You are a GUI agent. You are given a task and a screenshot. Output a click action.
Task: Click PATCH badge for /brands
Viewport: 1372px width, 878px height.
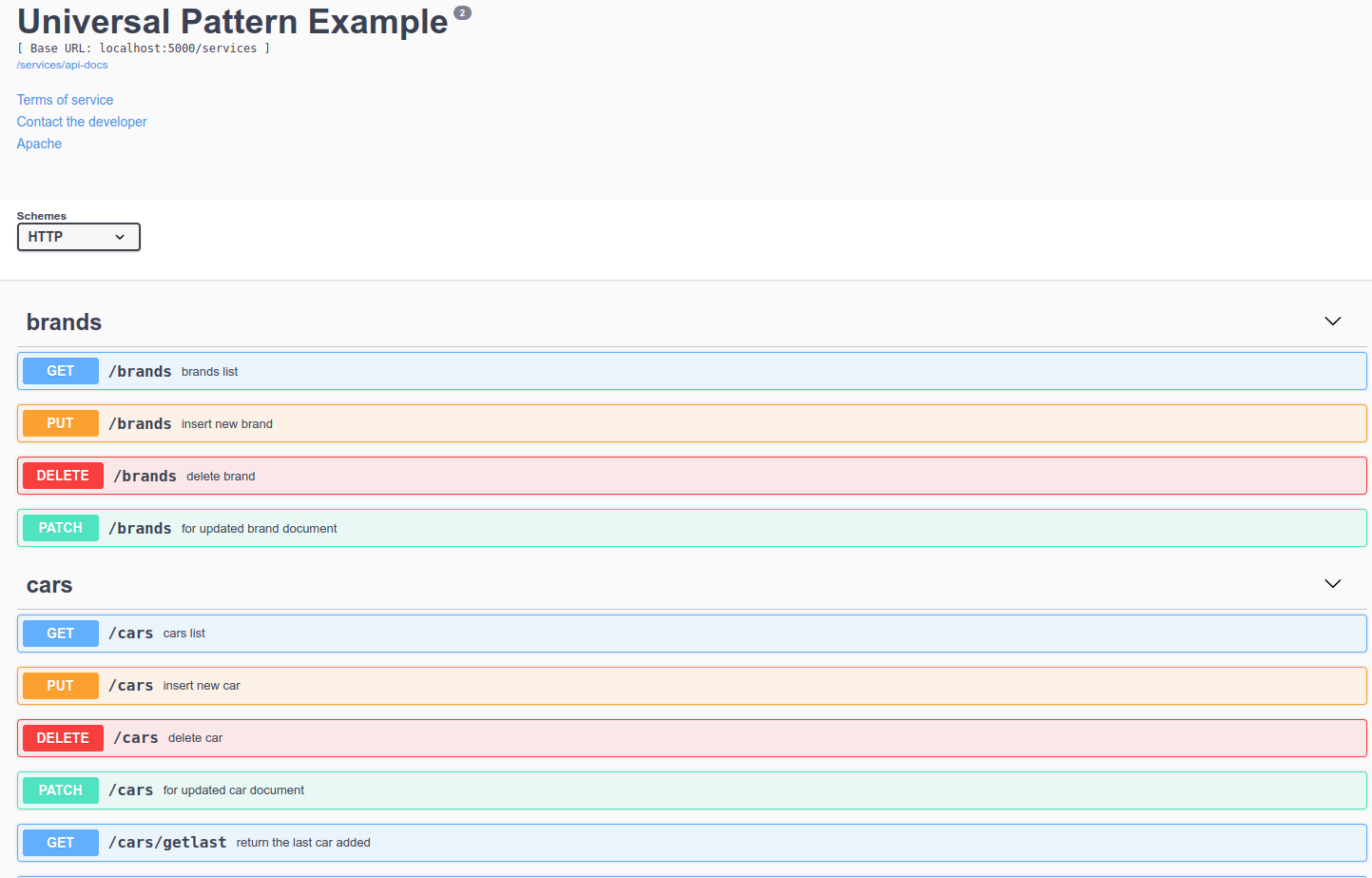click(61, 528)
